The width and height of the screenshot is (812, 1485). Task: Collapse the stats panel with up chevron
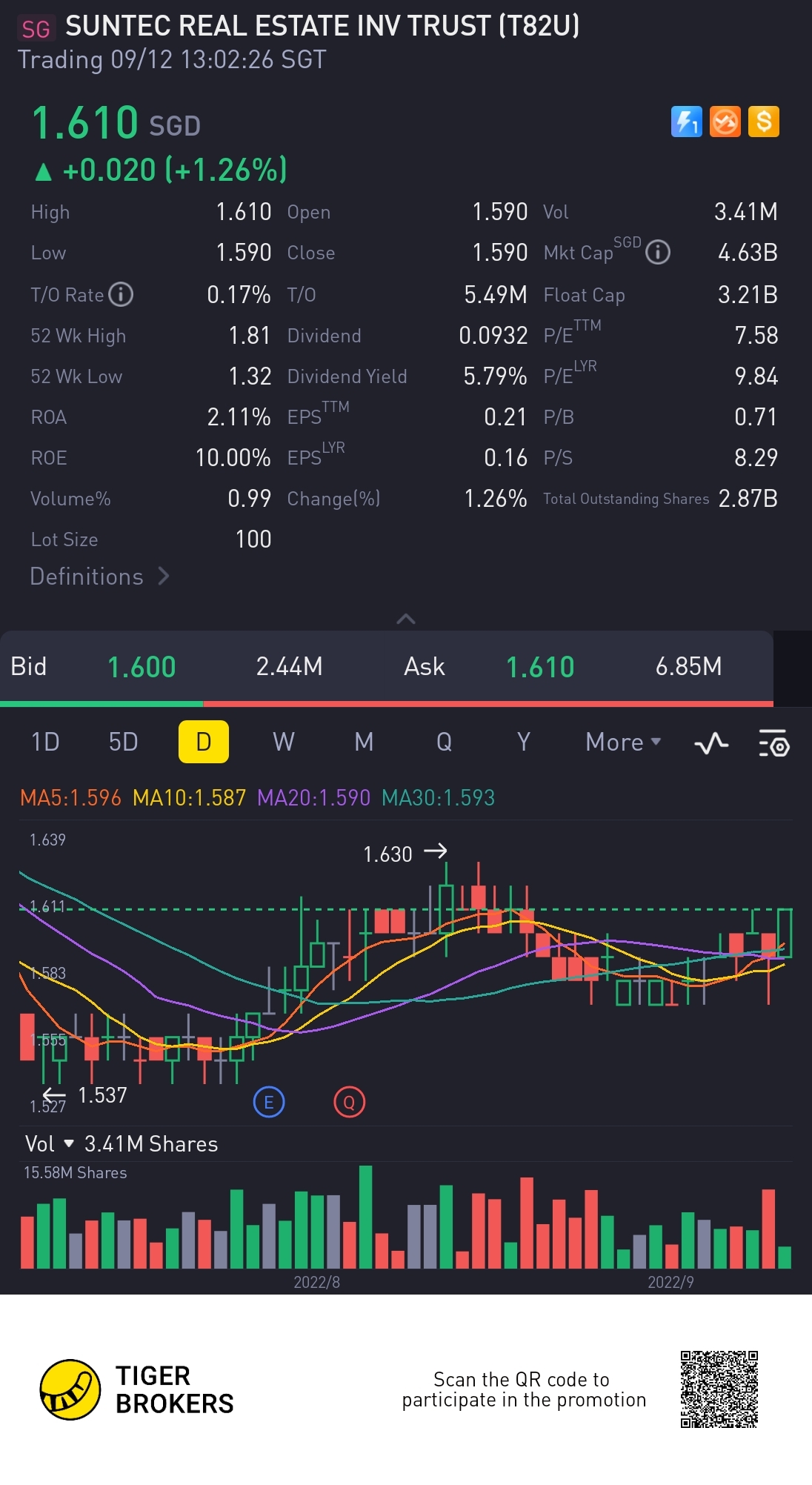point(406,619)
